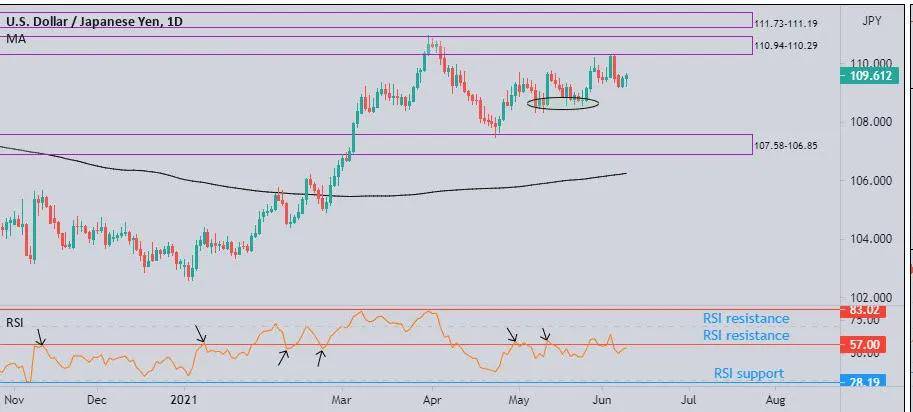Image resolution: width=913 pixels, height=412 pixels.
Task: Select the RSI support text label
Action: coord(749,374)
